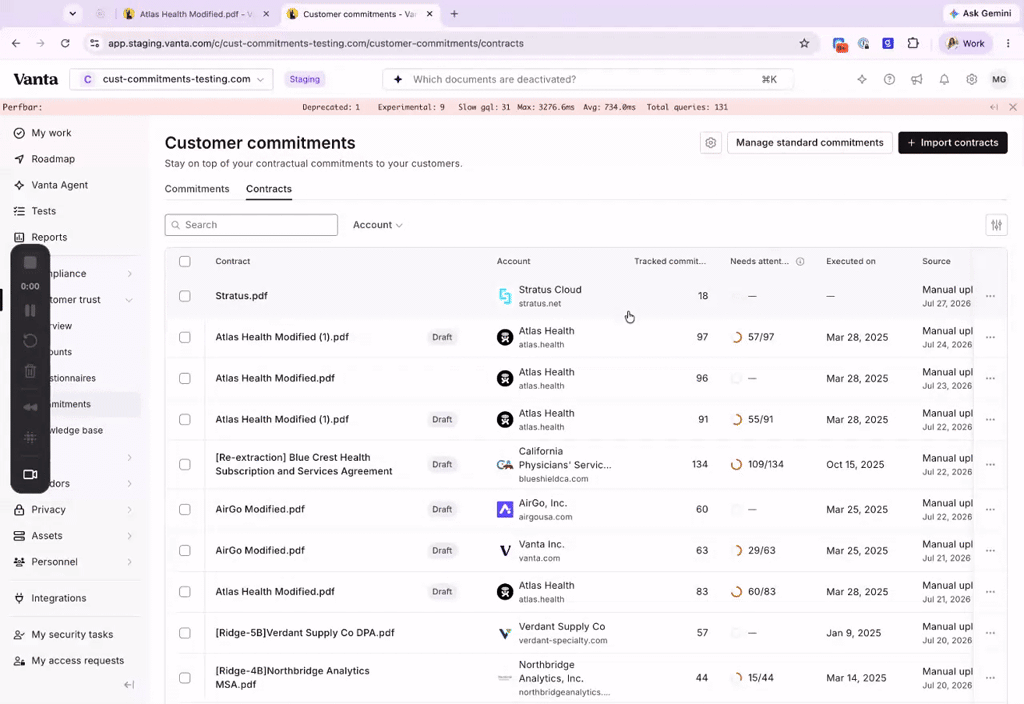Click the Which documents are deactivated search bar

pyautogui.click(x=588, y=79)
